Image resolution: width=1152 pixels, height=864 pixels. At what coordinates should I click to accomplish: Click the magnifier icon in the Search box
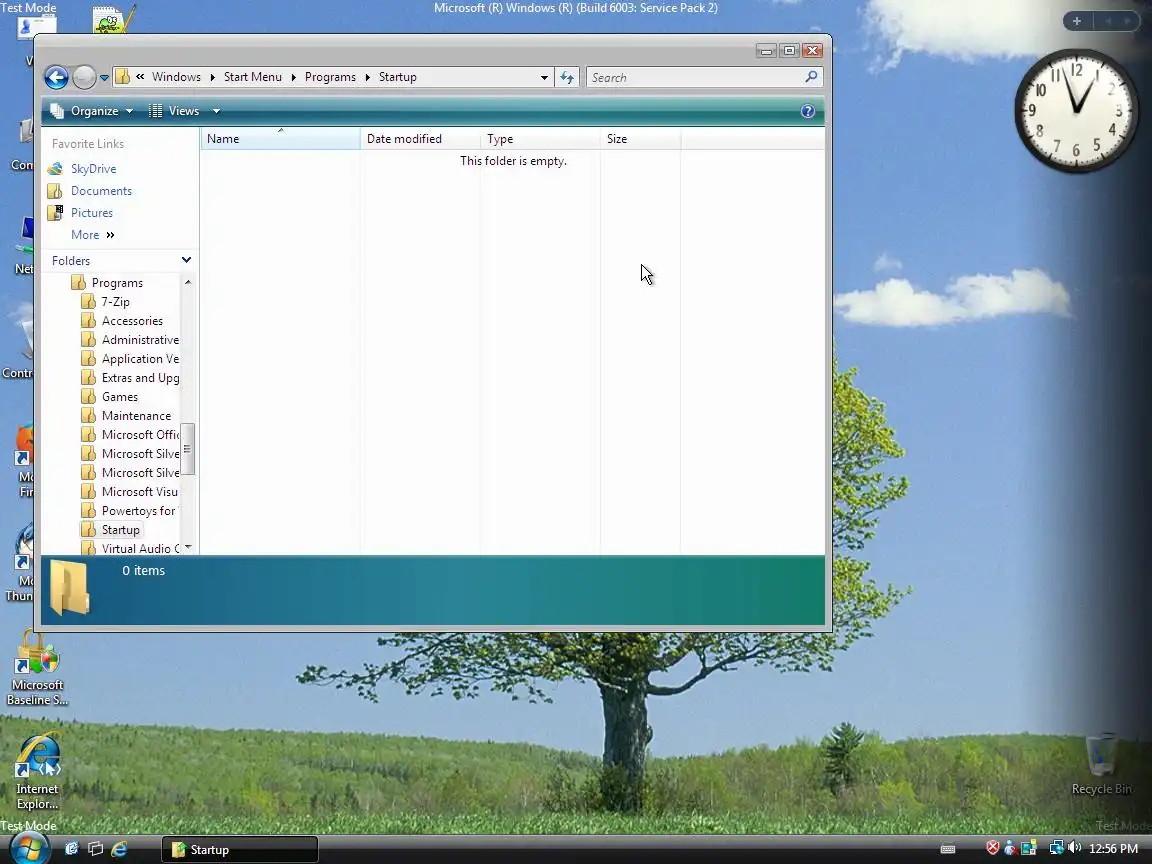click(811, 76)
